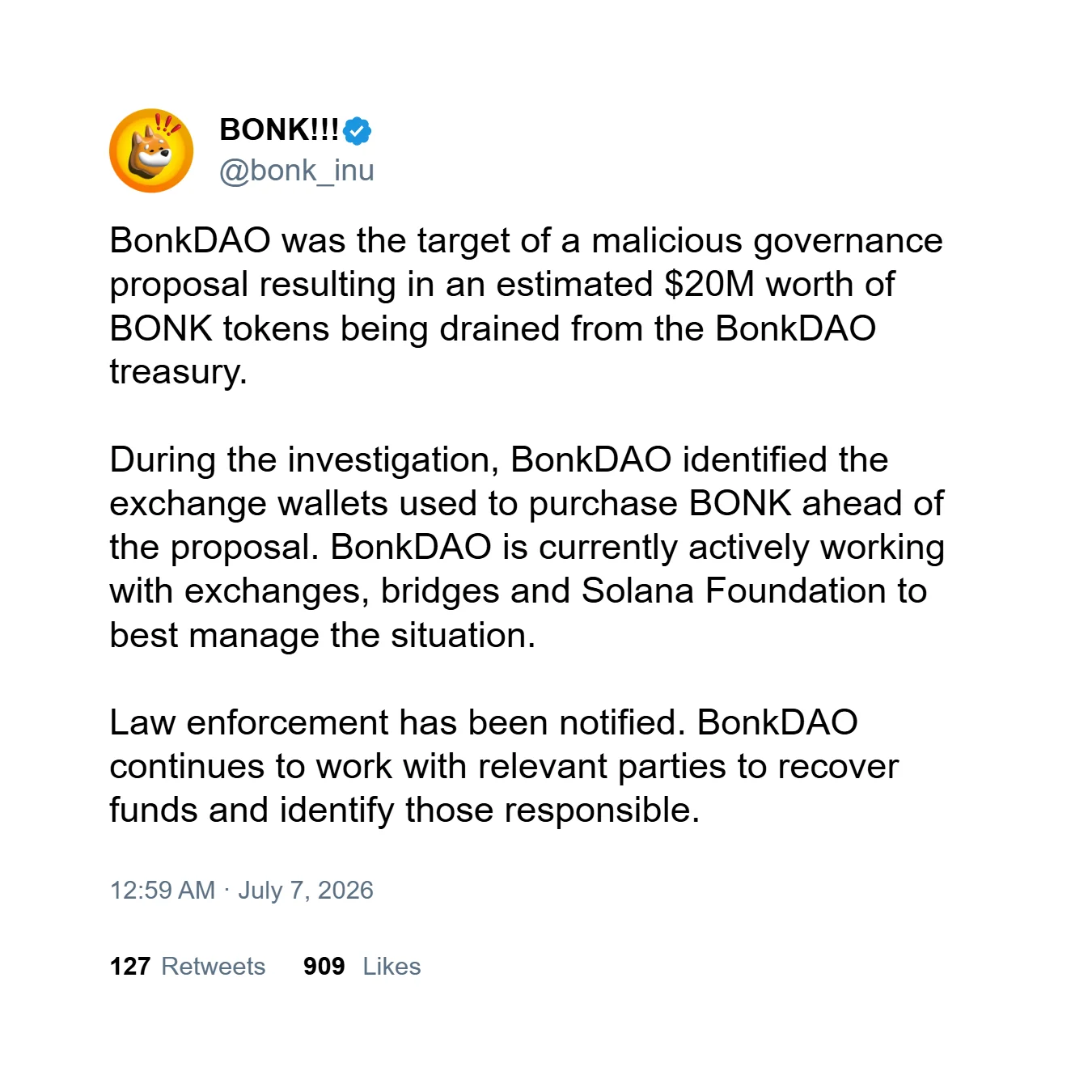The image size is (1092, 1092).
Task: Open the BONK!!! display name
Action: coord(279,129)
